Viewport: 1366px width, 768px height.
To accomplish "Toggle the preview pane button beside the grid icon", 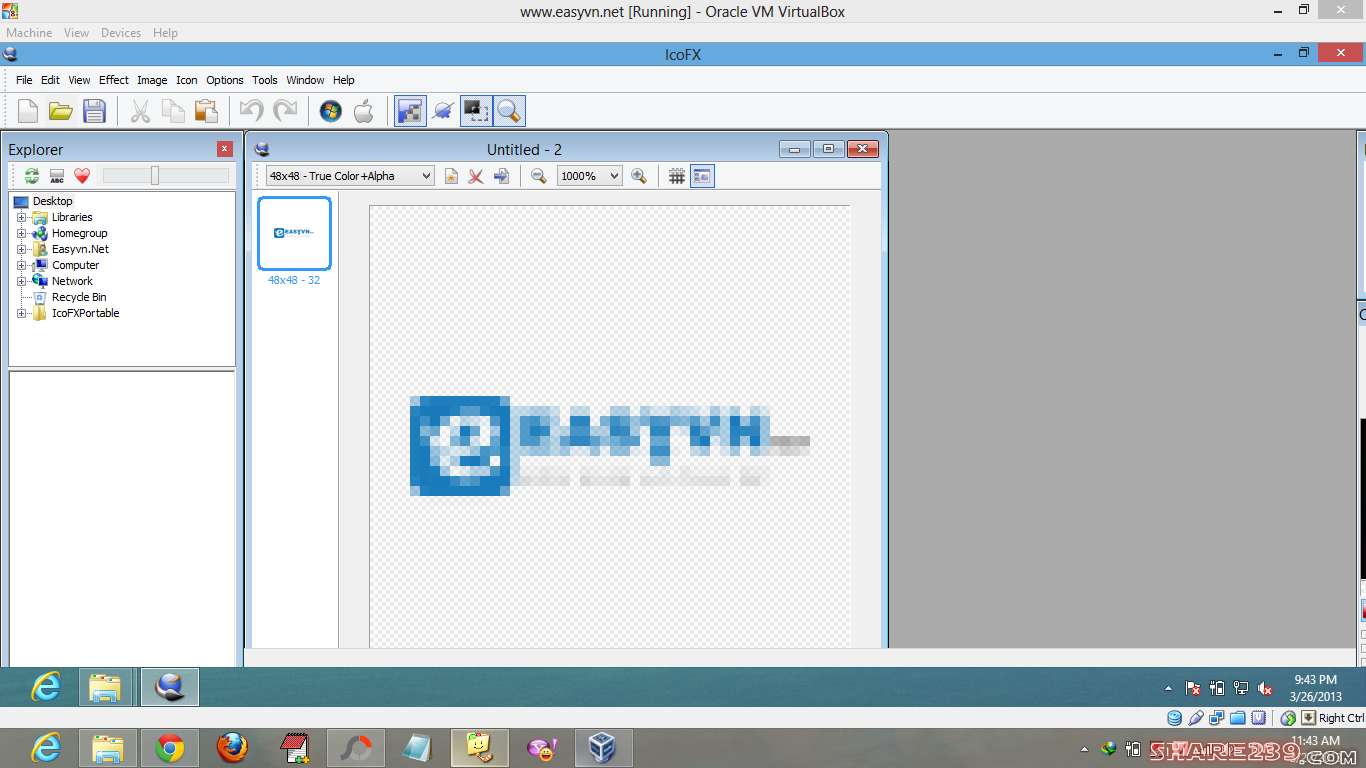I will coord(702,176).
